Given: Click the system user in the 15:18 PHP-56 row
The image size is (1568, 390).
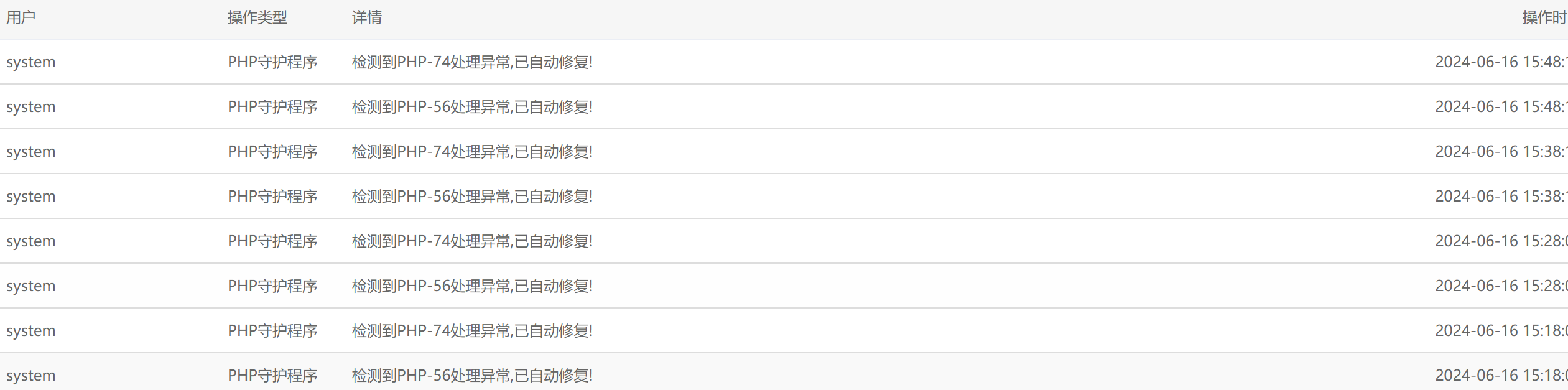Looking at the screenshot, I should tap(31, 376).
